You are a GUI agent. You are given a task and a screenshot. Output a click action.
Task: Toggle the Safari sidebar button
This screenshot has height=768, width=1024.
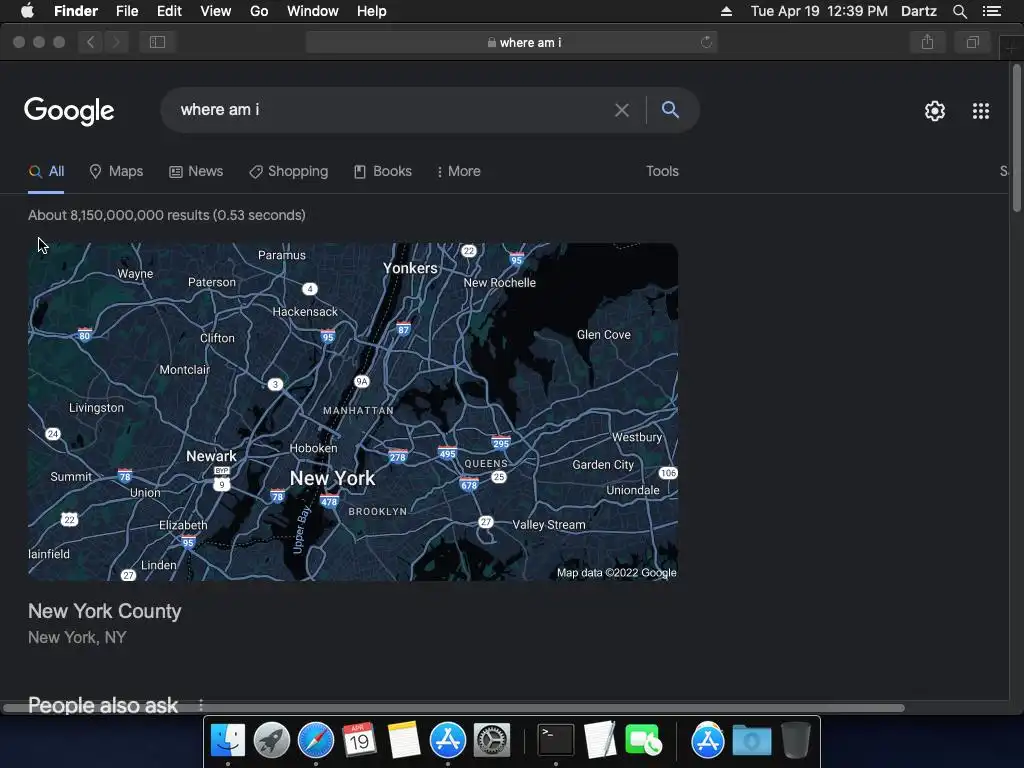tap(157, 42)
